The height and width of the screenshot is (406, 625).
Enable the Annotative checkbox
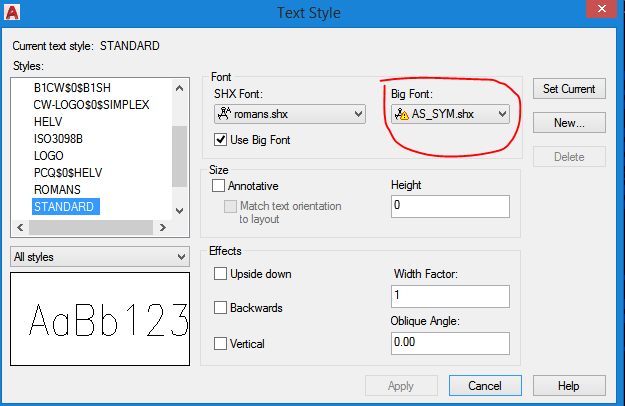pos(219,186)
